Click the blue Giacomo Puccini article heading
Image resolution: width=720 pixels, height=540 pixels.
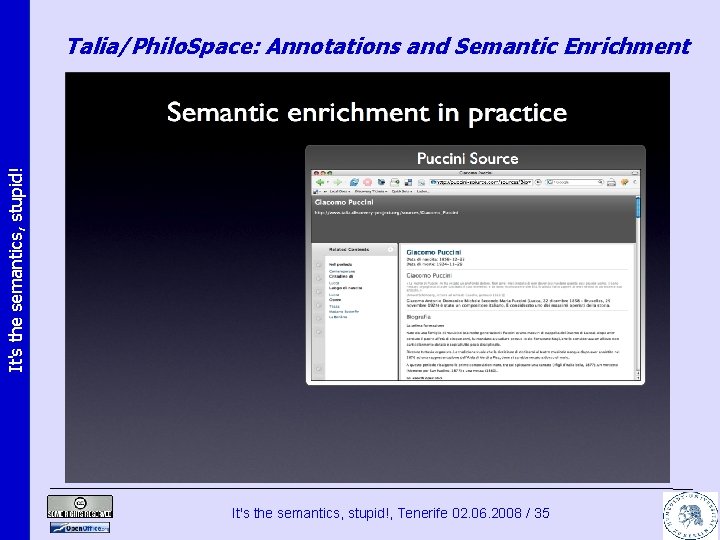click(x=433, y=252)
